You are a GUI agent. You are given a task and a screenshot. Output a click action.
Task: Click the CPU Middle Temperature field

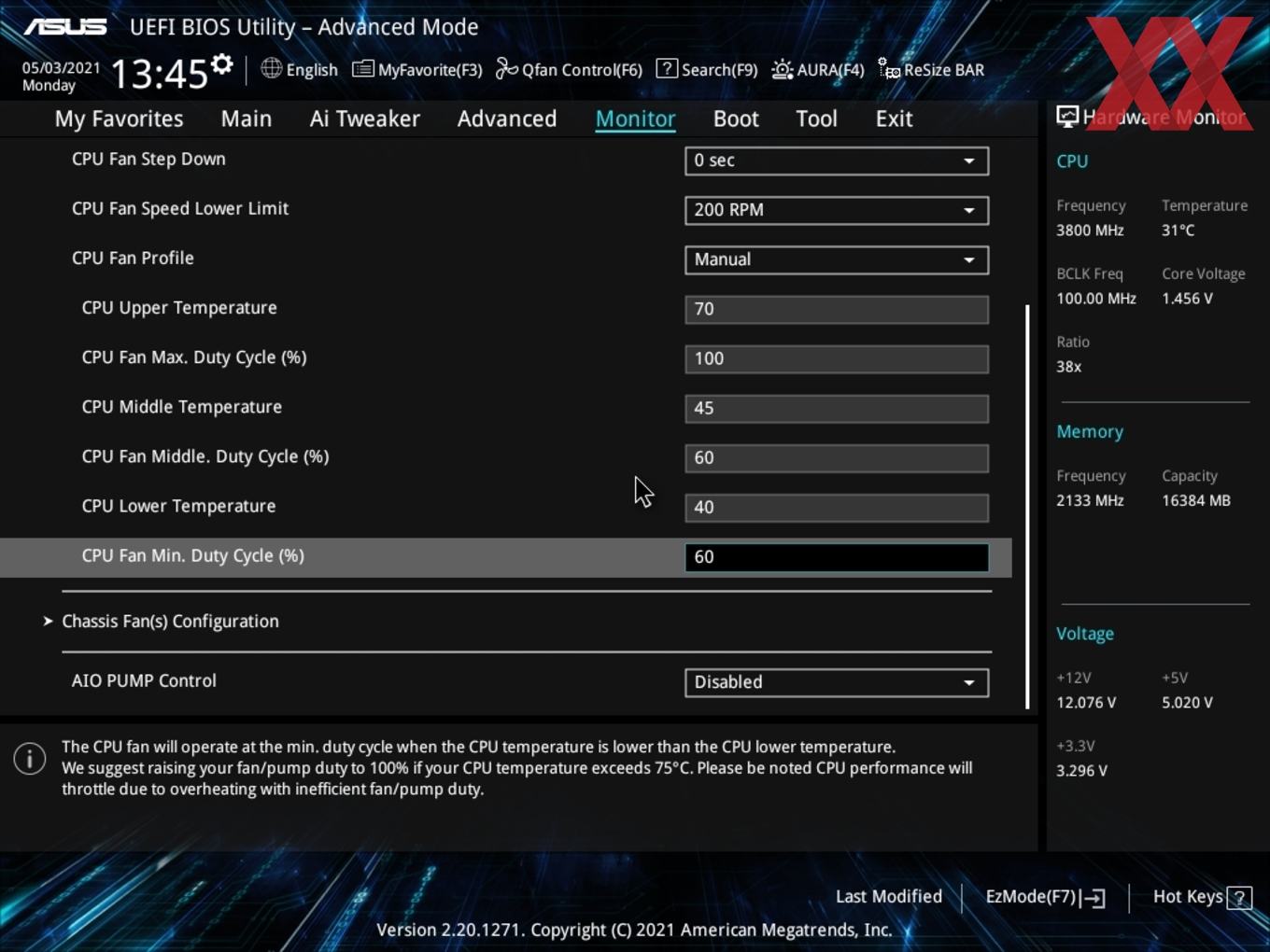837,408
